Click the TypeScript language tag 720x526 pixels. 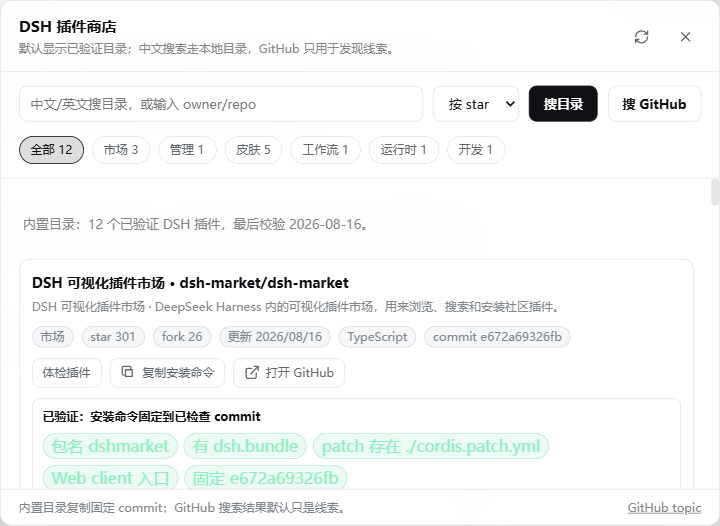[x=377, y=337]
